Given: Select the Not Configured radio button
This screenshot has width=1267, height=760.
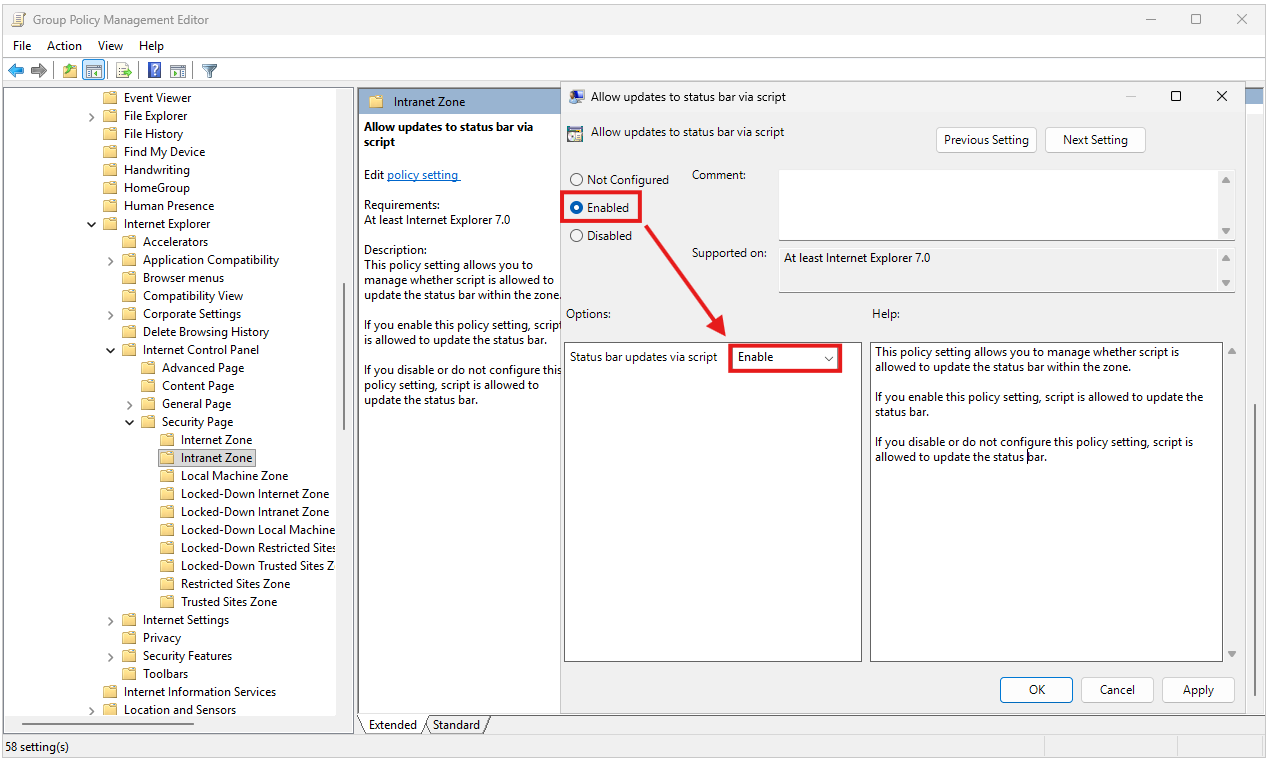Looking at the screenshot, I should pyautogui.click(x=577, y=180).
